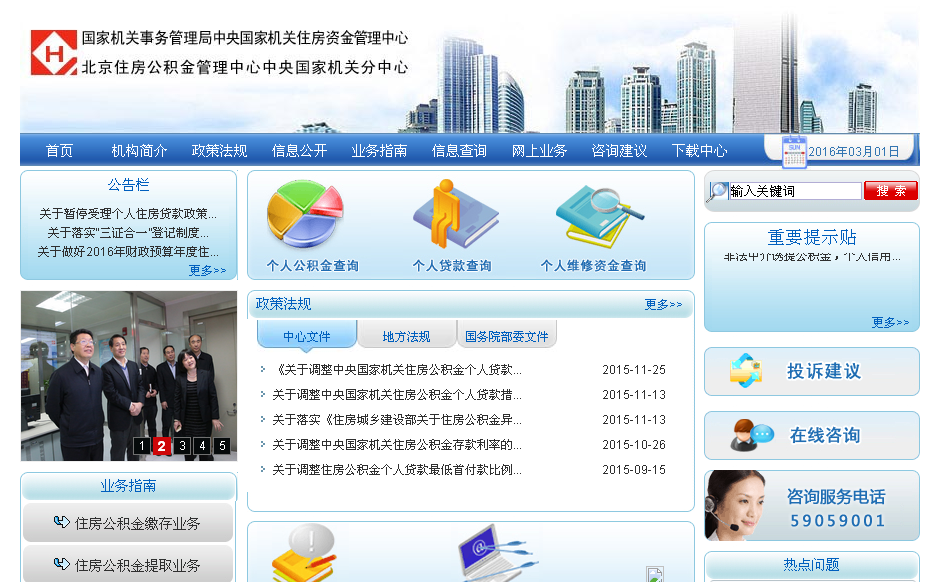Click the 在线咨询 chat person icon
This screenshot has width=934, height=582.
[752, 434]
